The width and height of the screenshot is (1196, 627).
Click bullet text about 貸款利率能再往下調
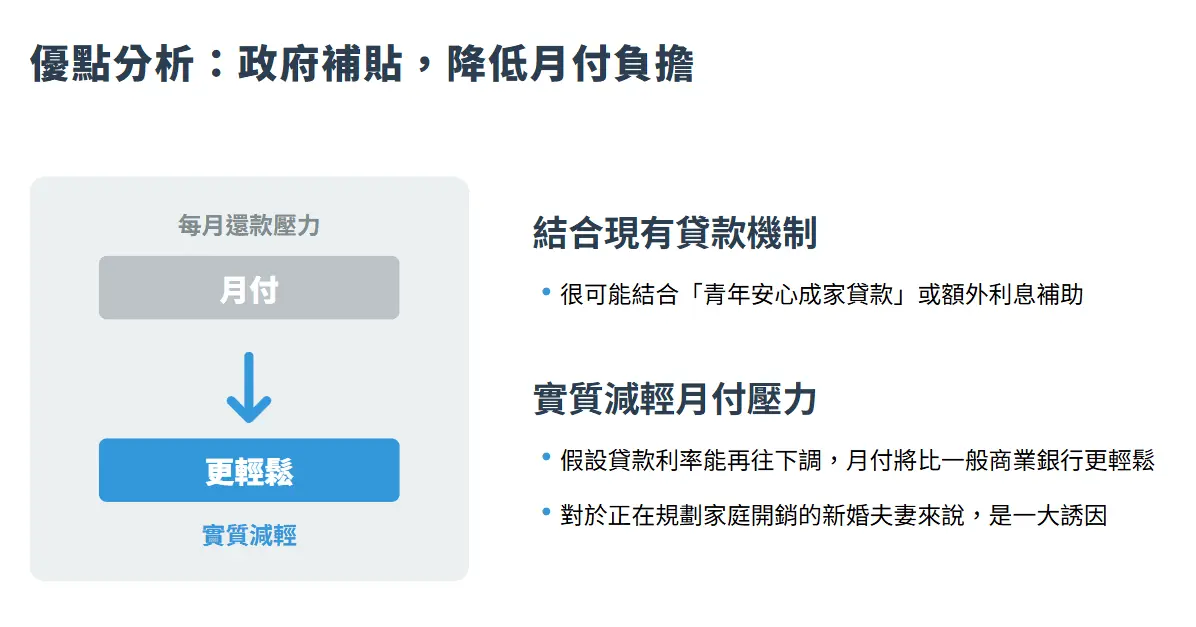857,460
